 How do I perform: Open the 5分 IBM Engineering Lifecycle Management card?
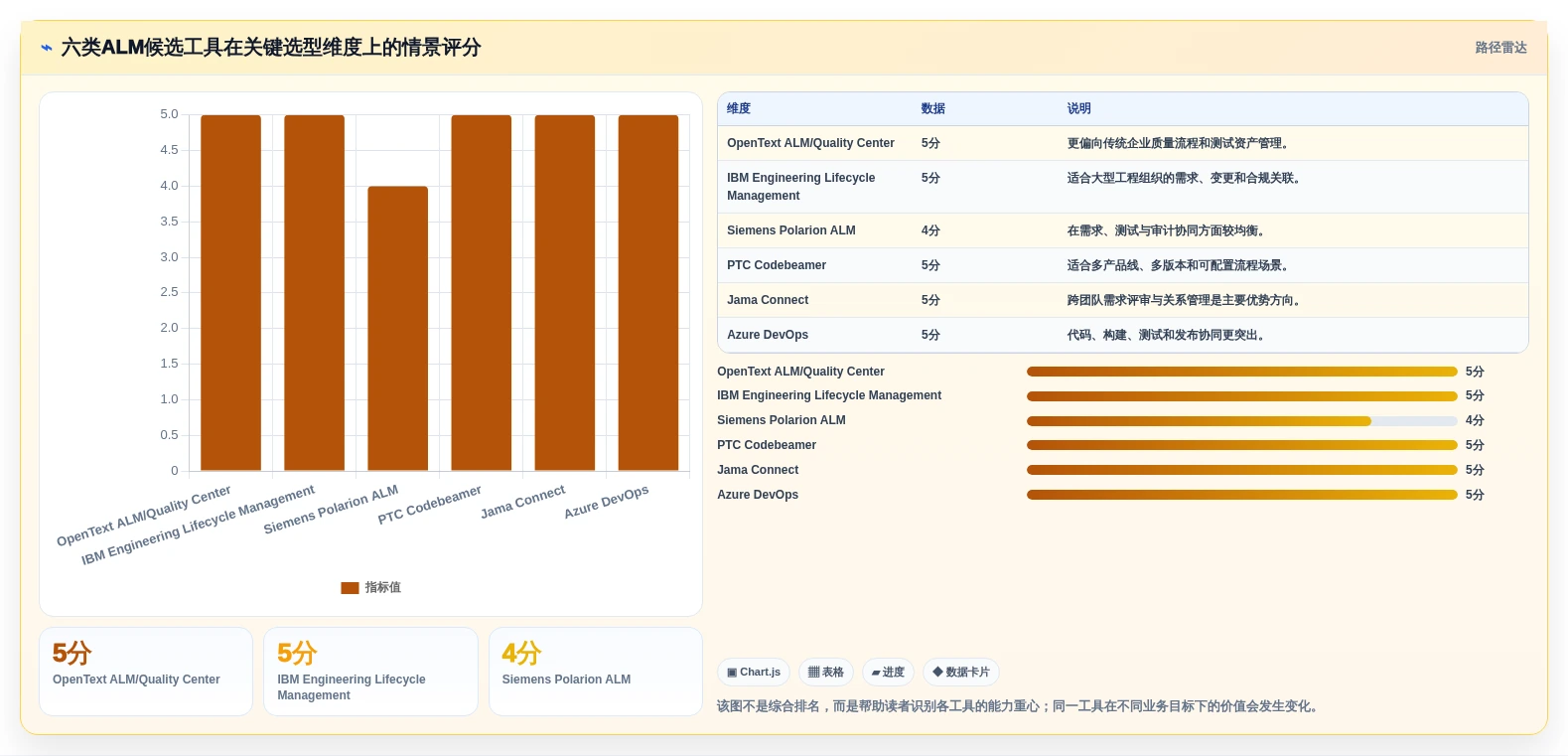pos(370,672)
